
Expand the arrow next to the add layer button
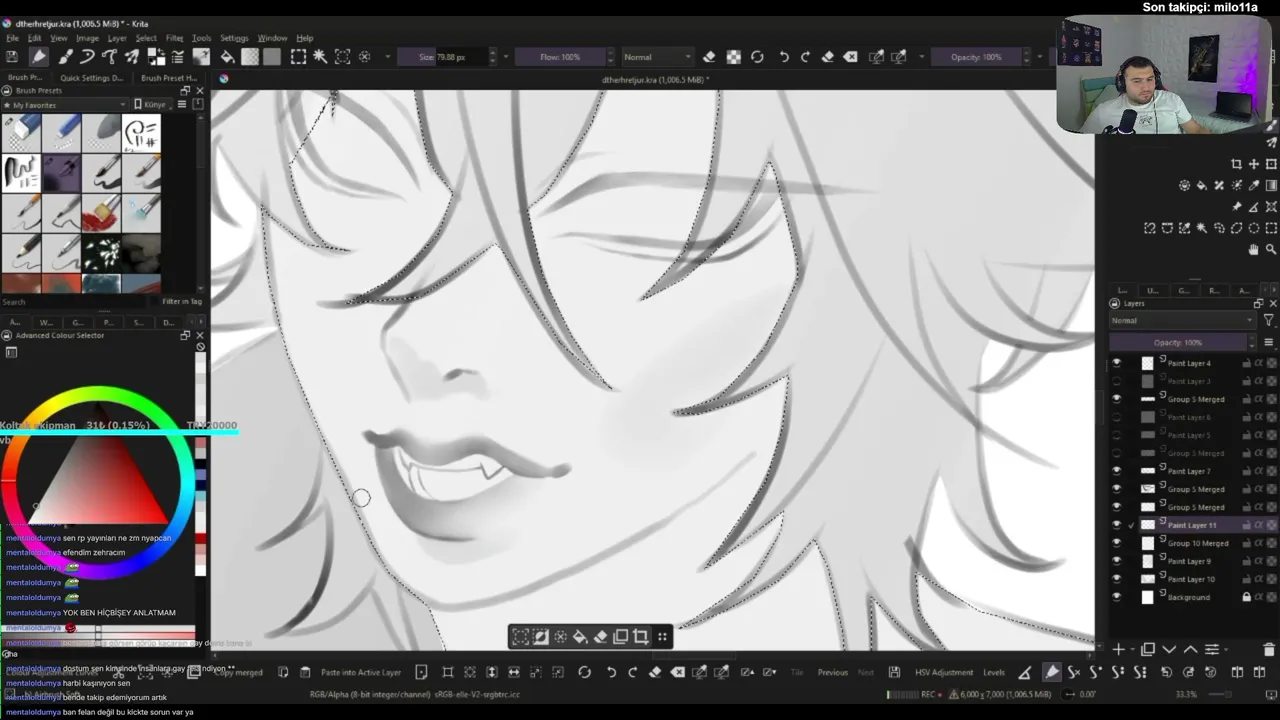pyautogui.click(x=1132, y=650)
